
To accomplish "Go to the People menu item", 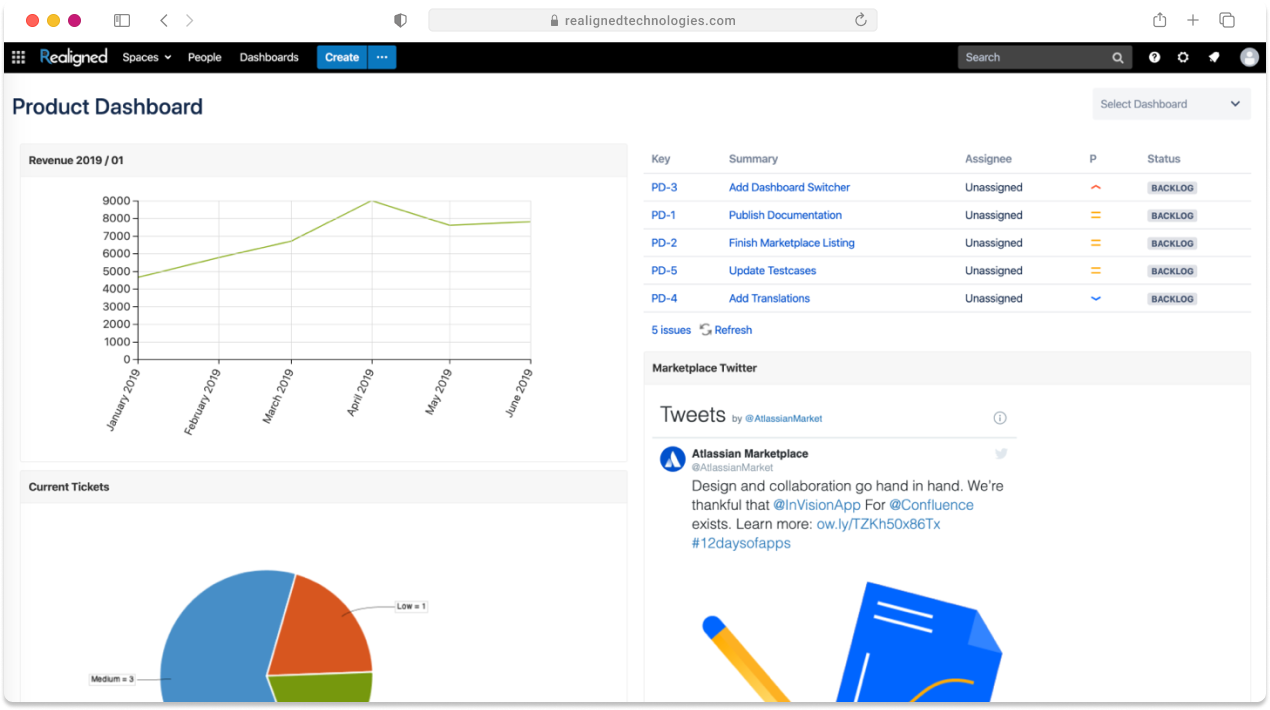I will click(x=204, y=57).
